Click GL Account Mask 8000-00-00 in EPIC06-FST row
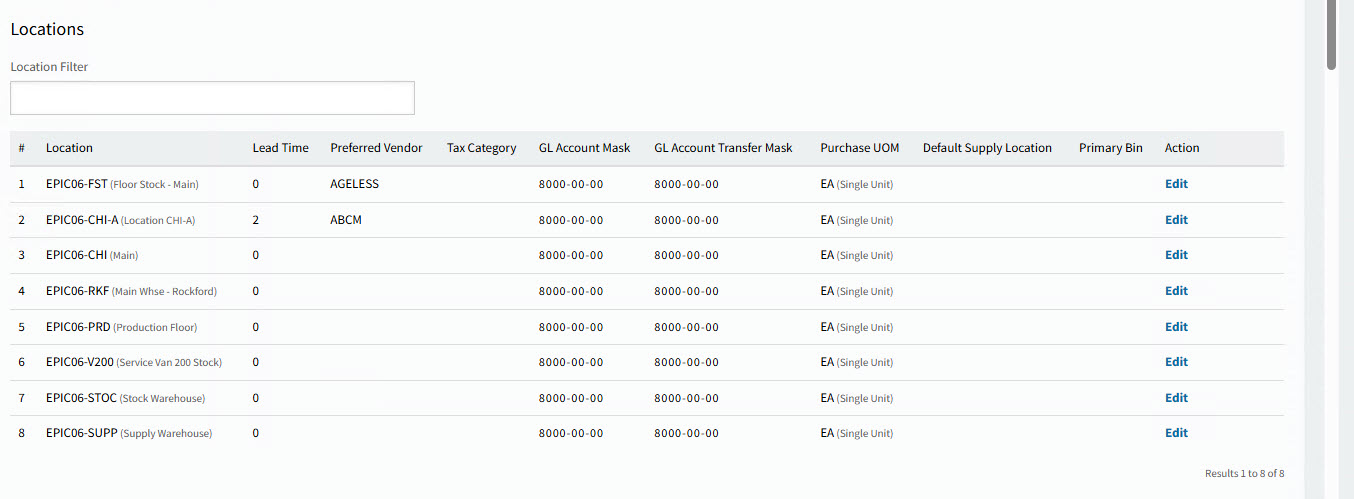The height and width of the screenshot is (499, 1354). 571,184
